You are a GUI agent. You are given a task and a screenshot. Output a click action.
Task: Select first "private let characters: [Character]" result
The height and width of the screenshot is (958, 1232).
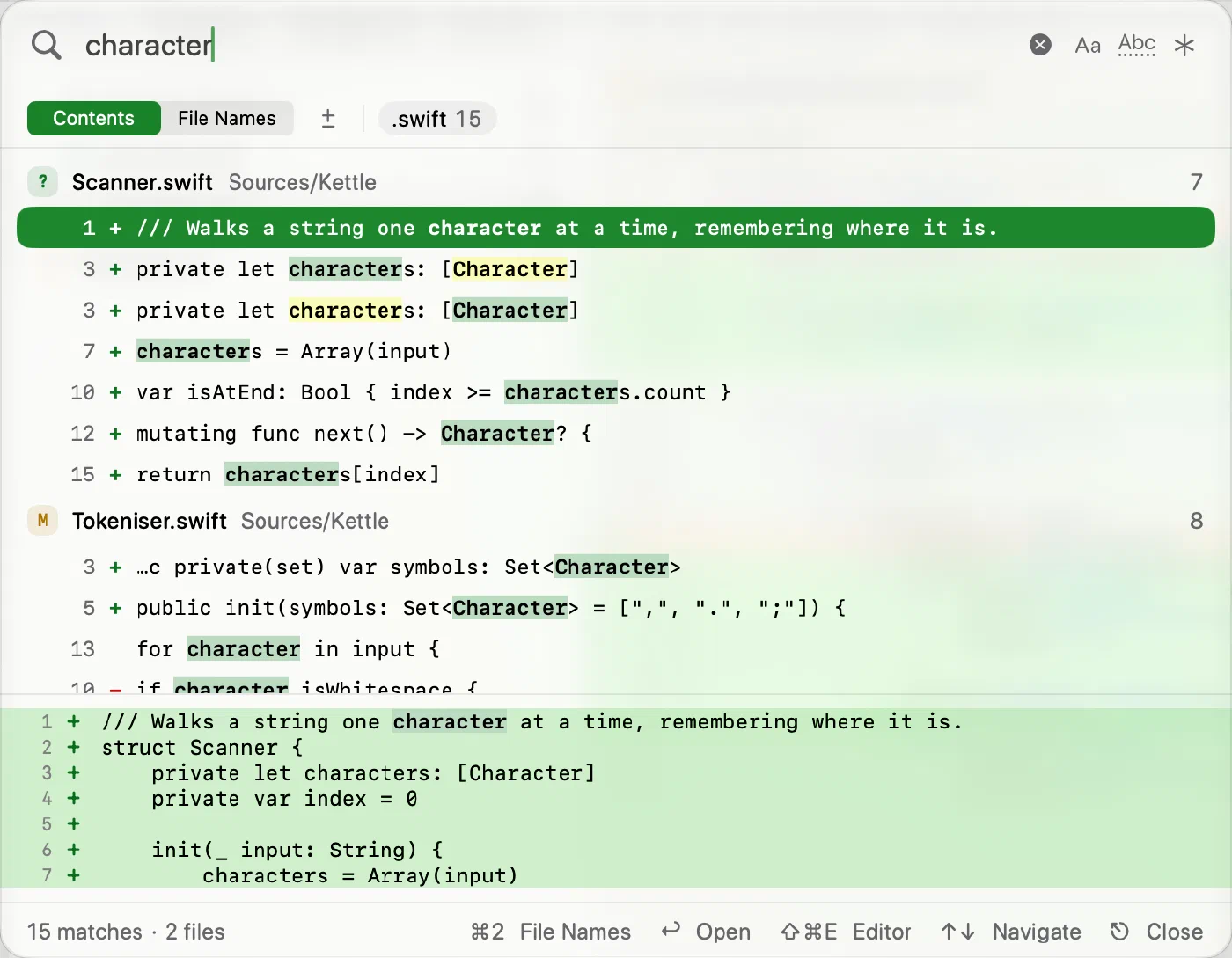coord(616,269)
